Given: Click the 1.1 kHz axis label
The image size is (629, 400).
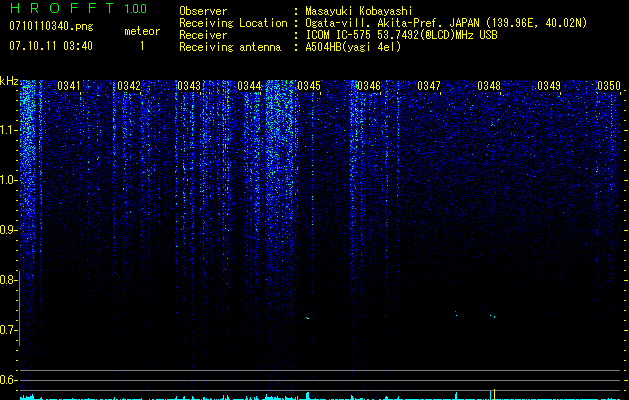Looking at the screenshot, I should pos(8,130).
